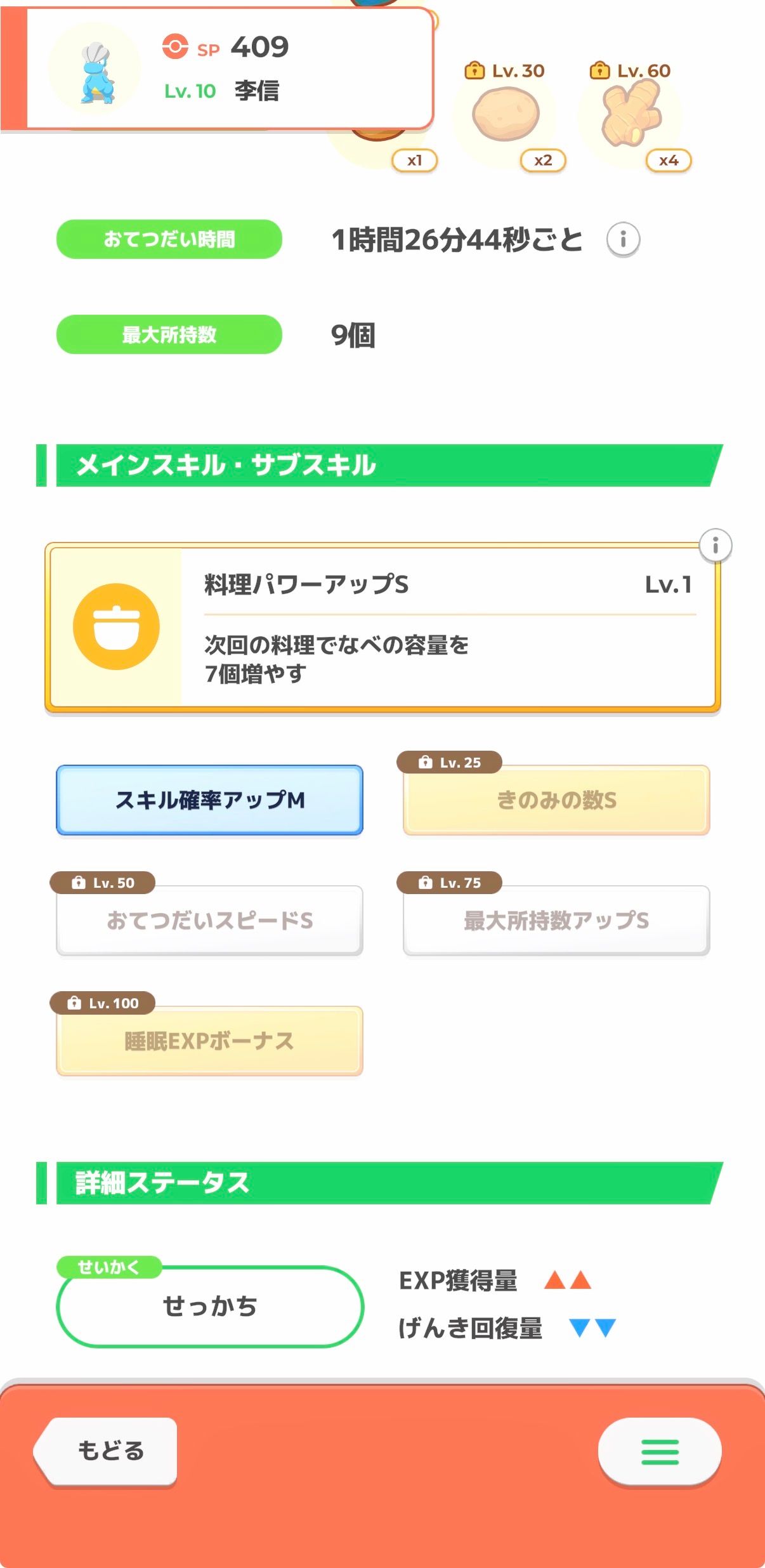The image size is (765, 1568).
Task: Tap the SP Poké Ball icon
Action: [175, 47]
